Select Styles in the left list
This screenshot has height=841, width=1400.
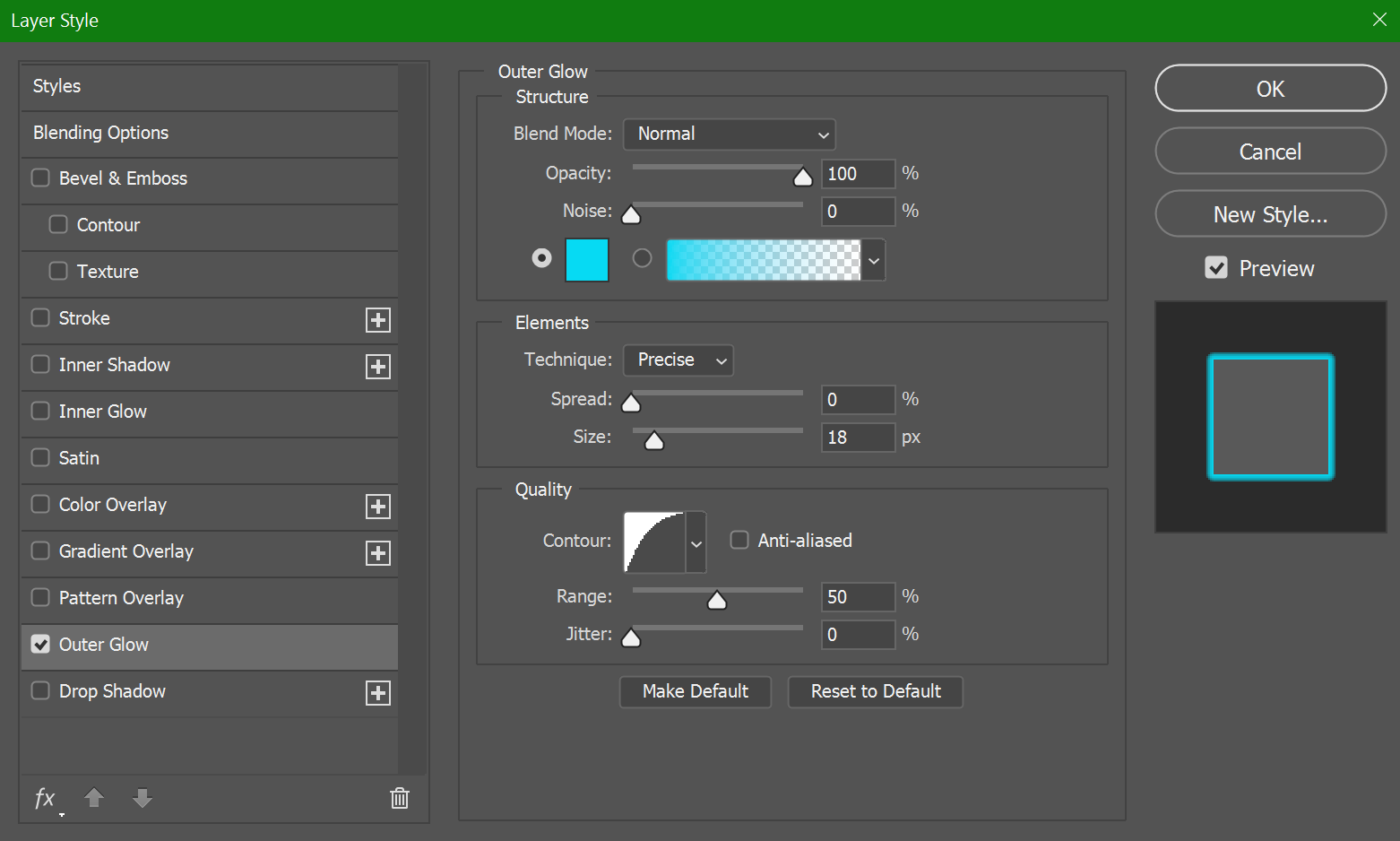click(56, 86)
